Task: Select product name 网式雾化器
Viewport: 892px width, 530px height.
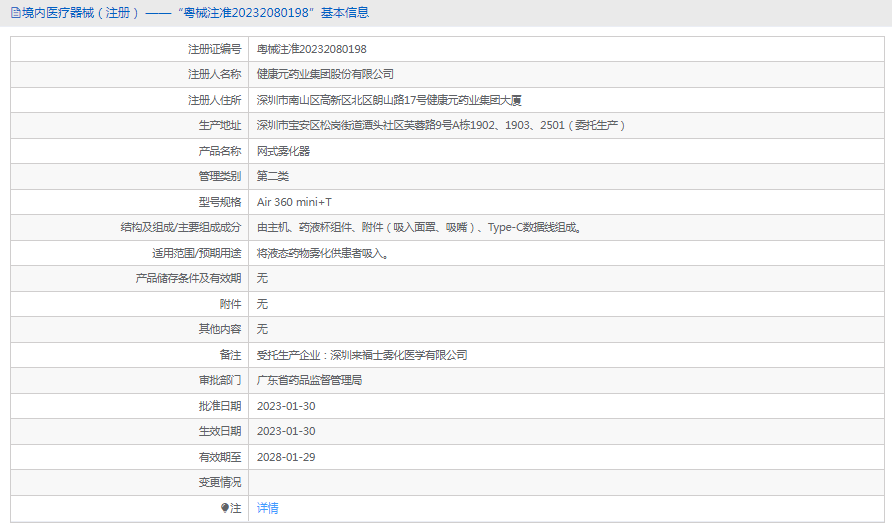Action: pos(283,151)
